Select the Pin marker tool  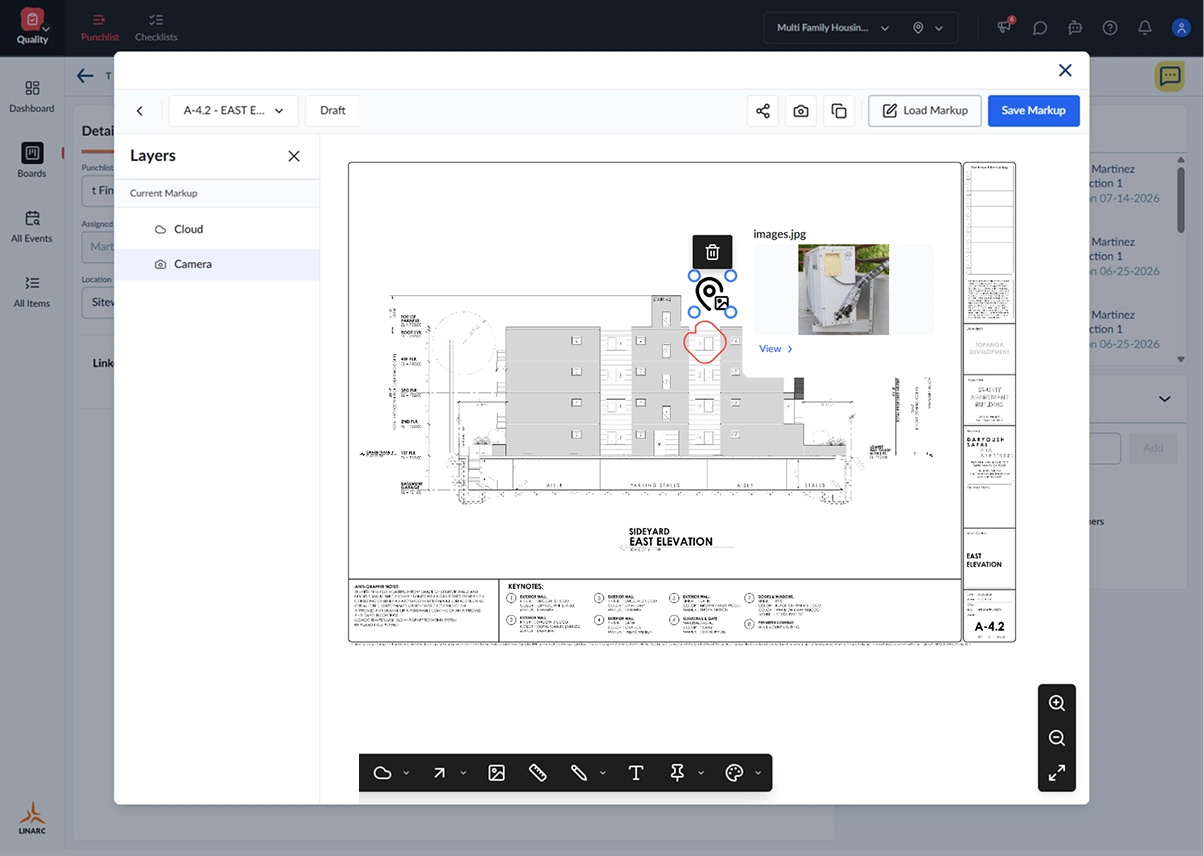point(677,773)
